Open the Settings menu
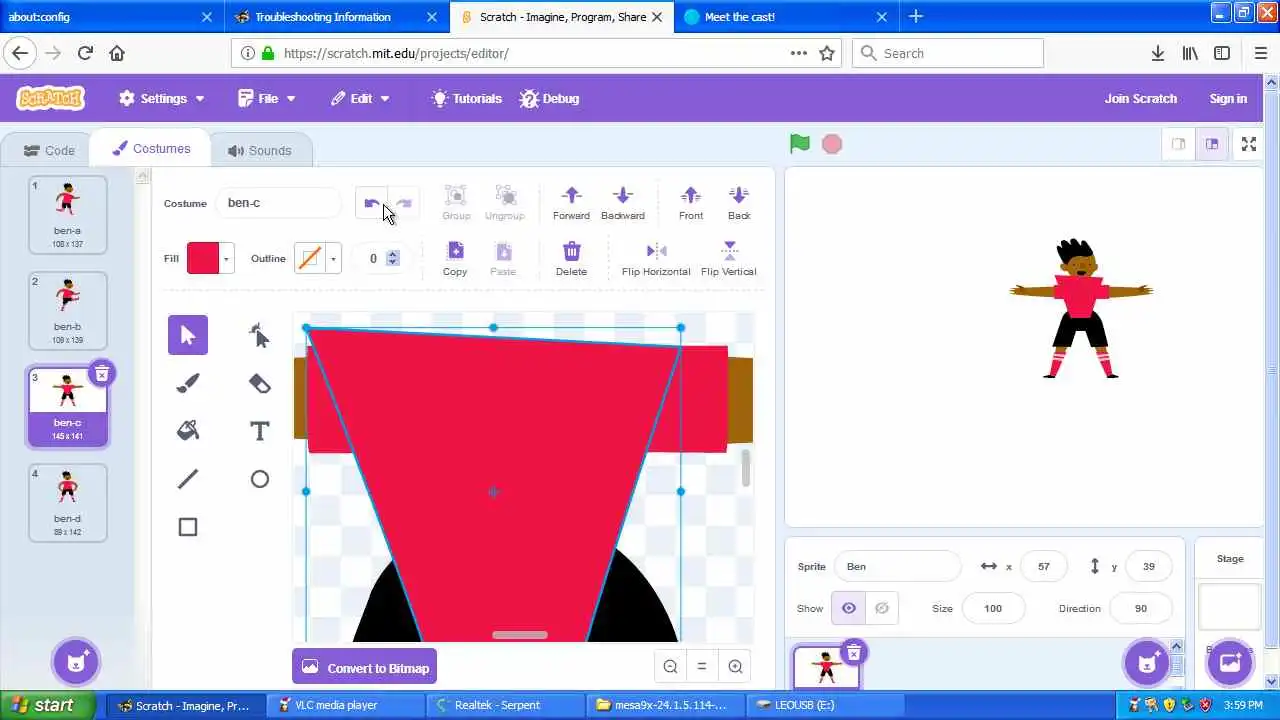The height and width of the screenshot is (720, 1280). (x=162, y=98)
